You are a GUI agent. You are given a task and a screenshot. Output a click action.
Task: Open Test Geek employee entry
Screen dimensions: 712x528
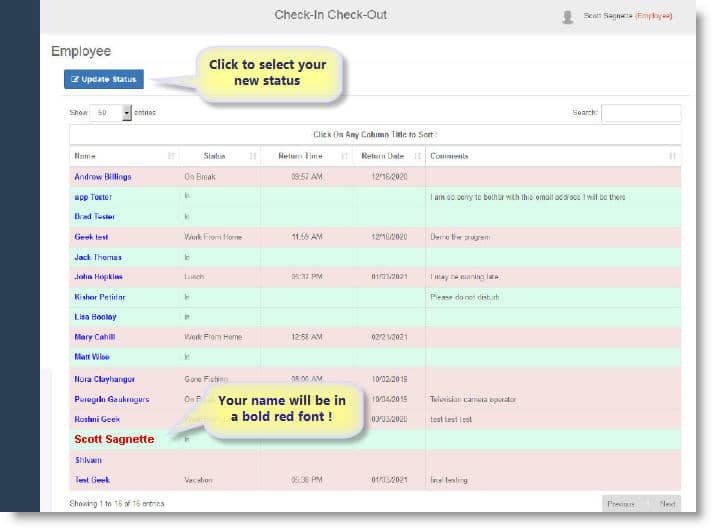click(92, 480)
